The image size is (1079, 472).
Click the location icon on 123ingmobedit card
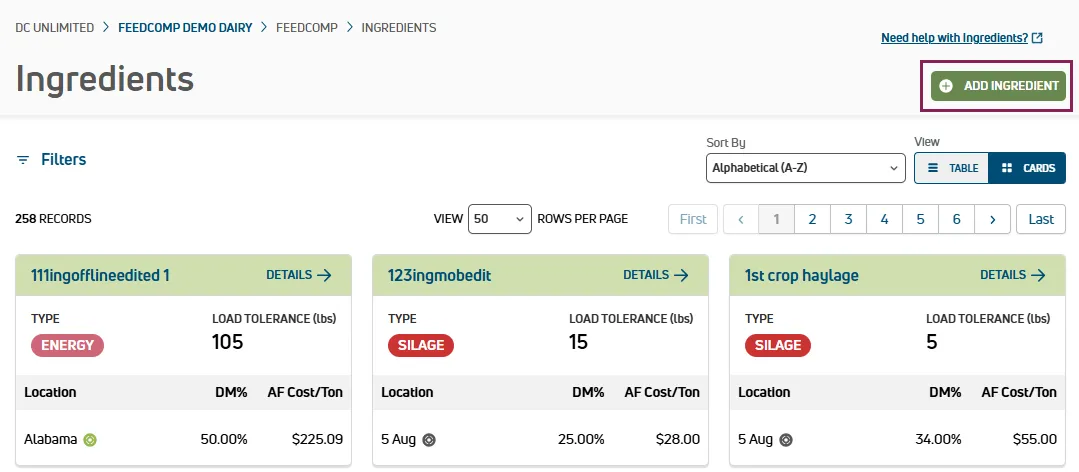pyautogui.click(x=429, y=440)
